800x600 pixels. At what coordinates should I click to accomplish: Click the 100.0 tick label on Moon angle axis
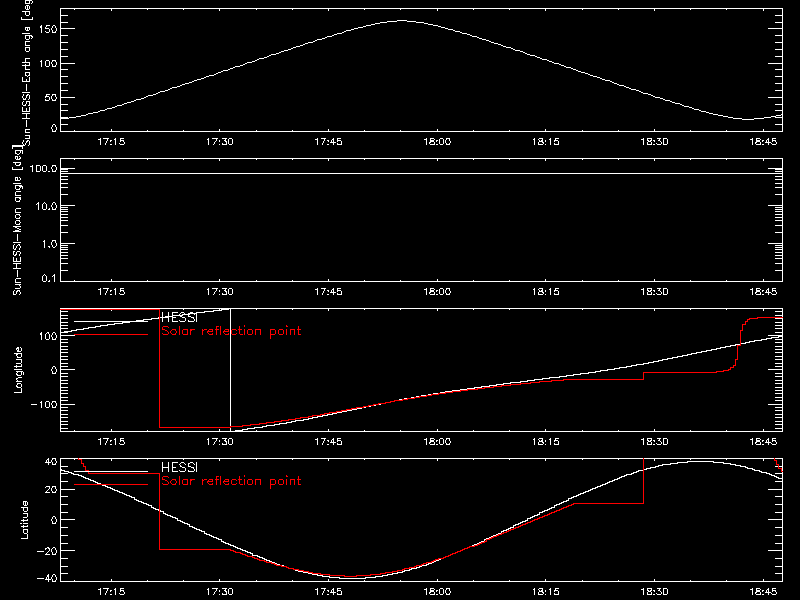click(x=43, y=169)
